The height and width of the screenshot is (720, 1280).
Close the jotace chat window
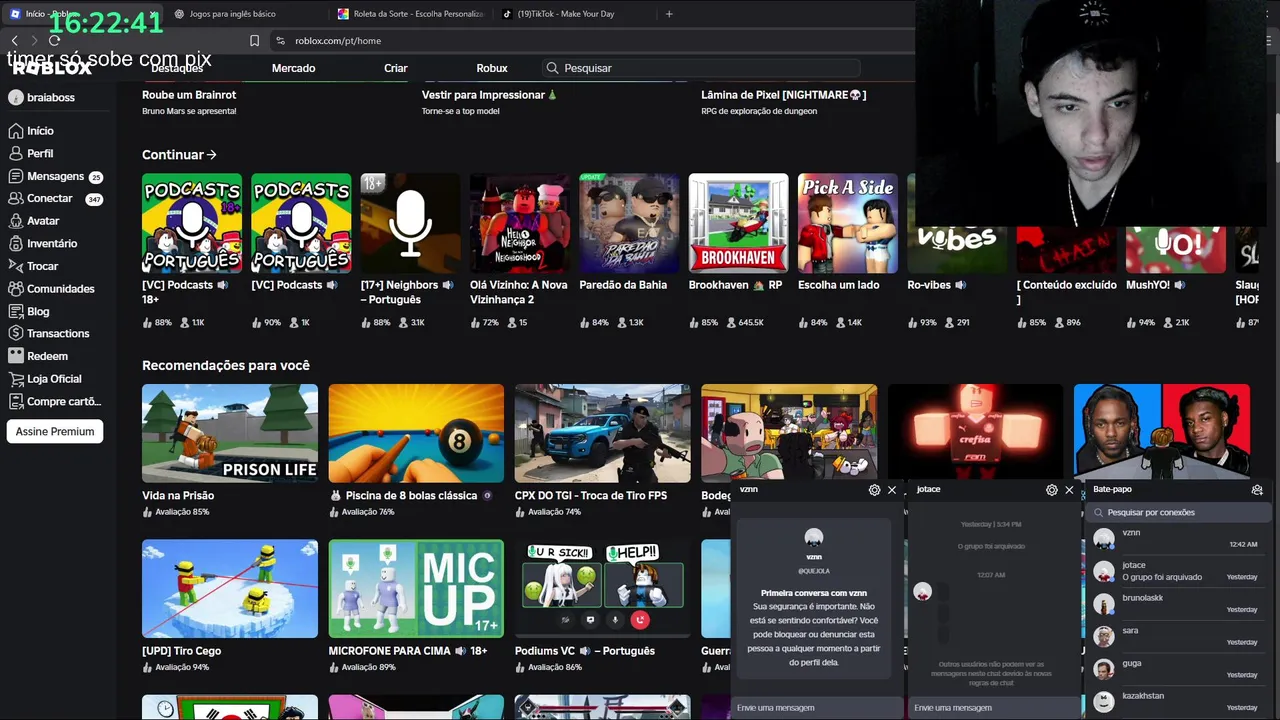coord(1069,490)
